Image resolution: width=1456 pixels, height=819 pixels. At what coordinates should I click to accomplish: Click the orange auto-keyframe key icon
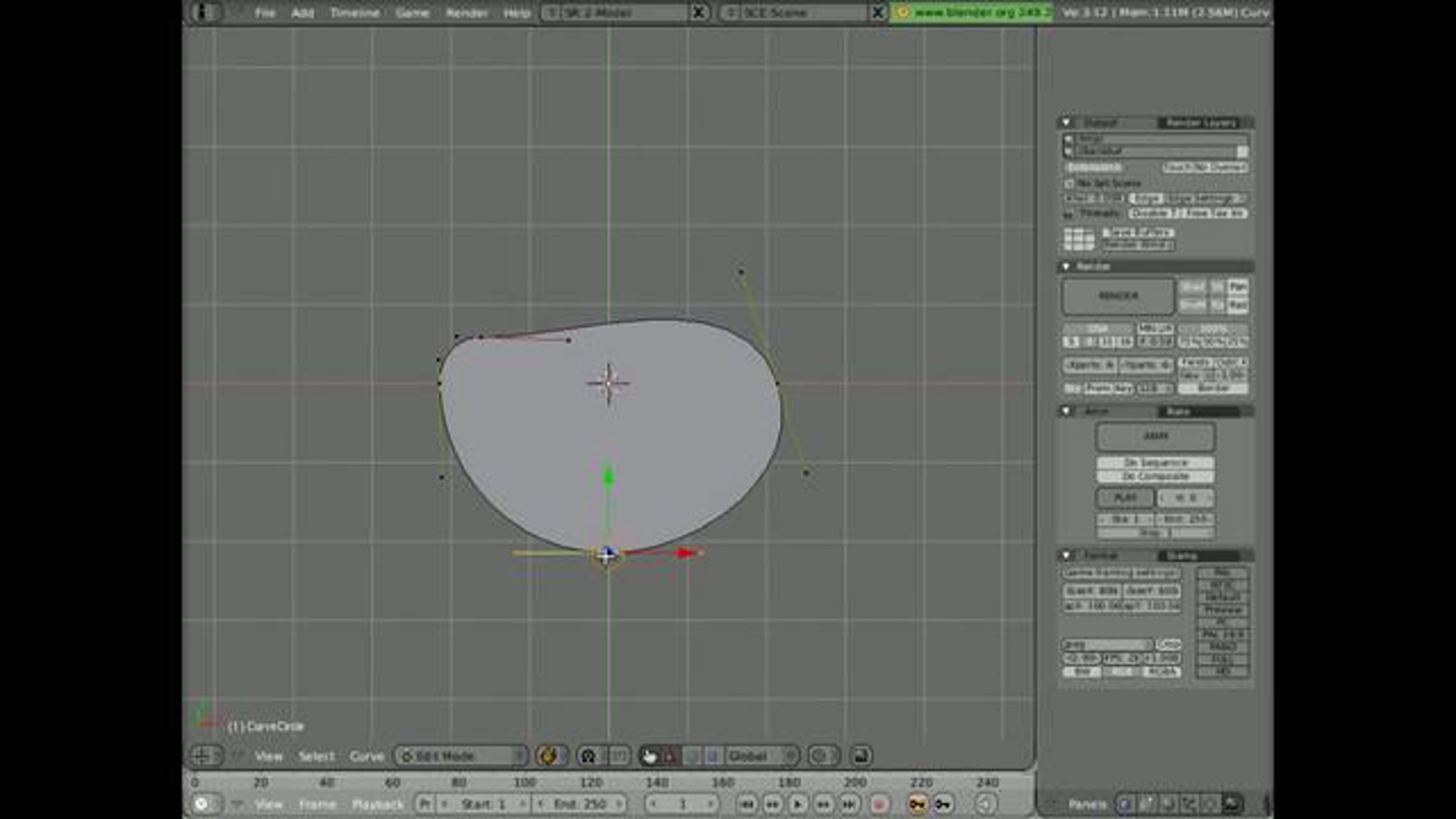click(x=917, y=804)
